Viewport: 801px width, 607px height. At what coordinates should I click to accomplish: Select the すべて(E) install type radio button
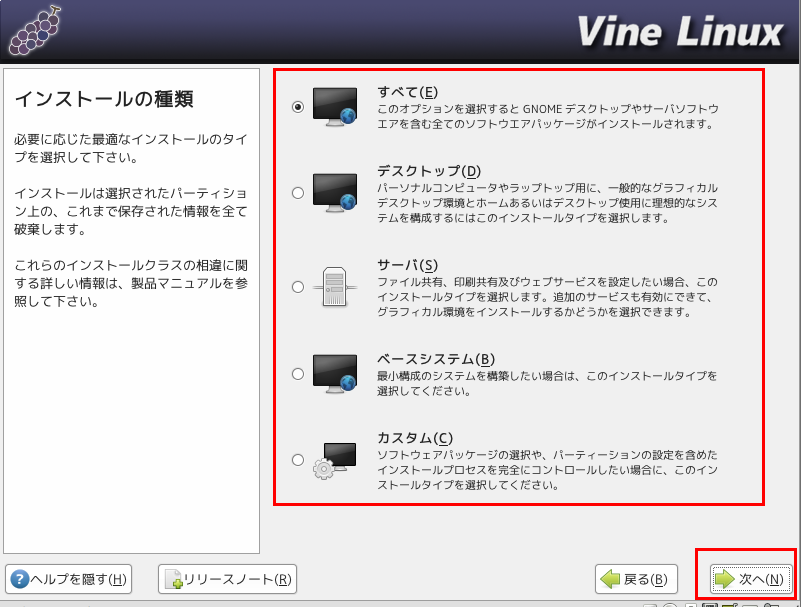pos(298,107)
